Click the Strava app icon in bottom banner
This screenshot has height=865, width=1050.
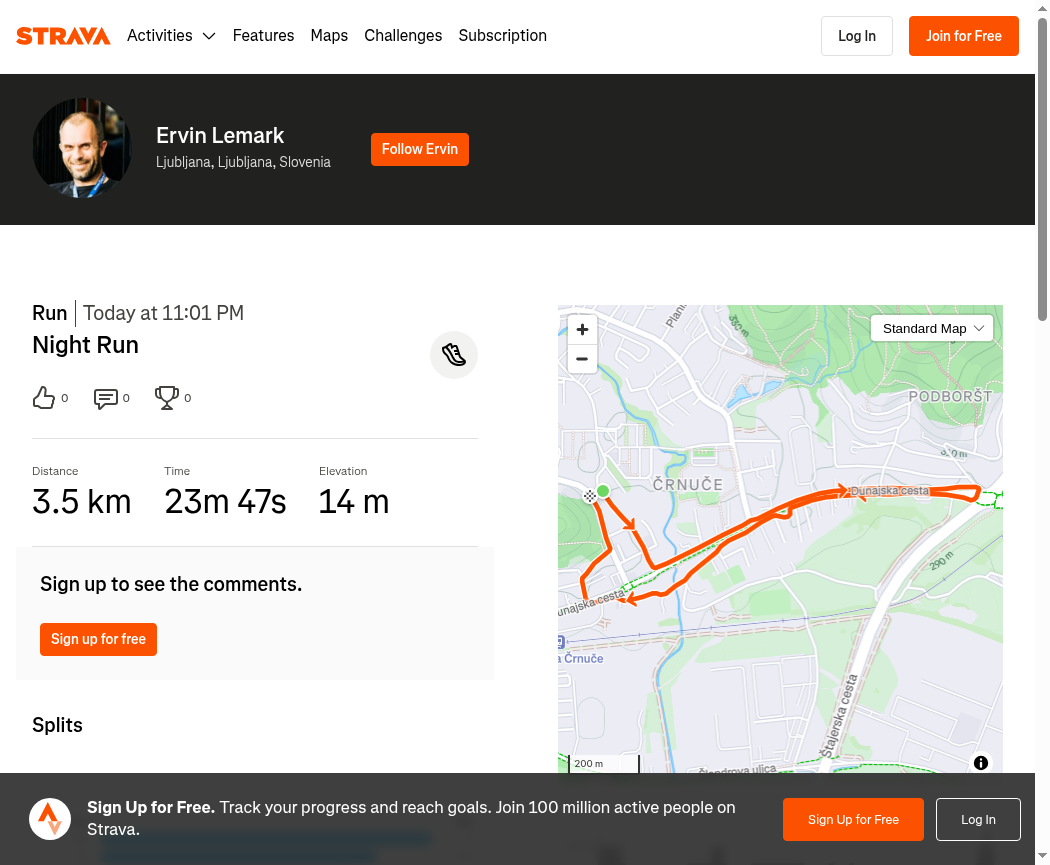coord(50,819)
